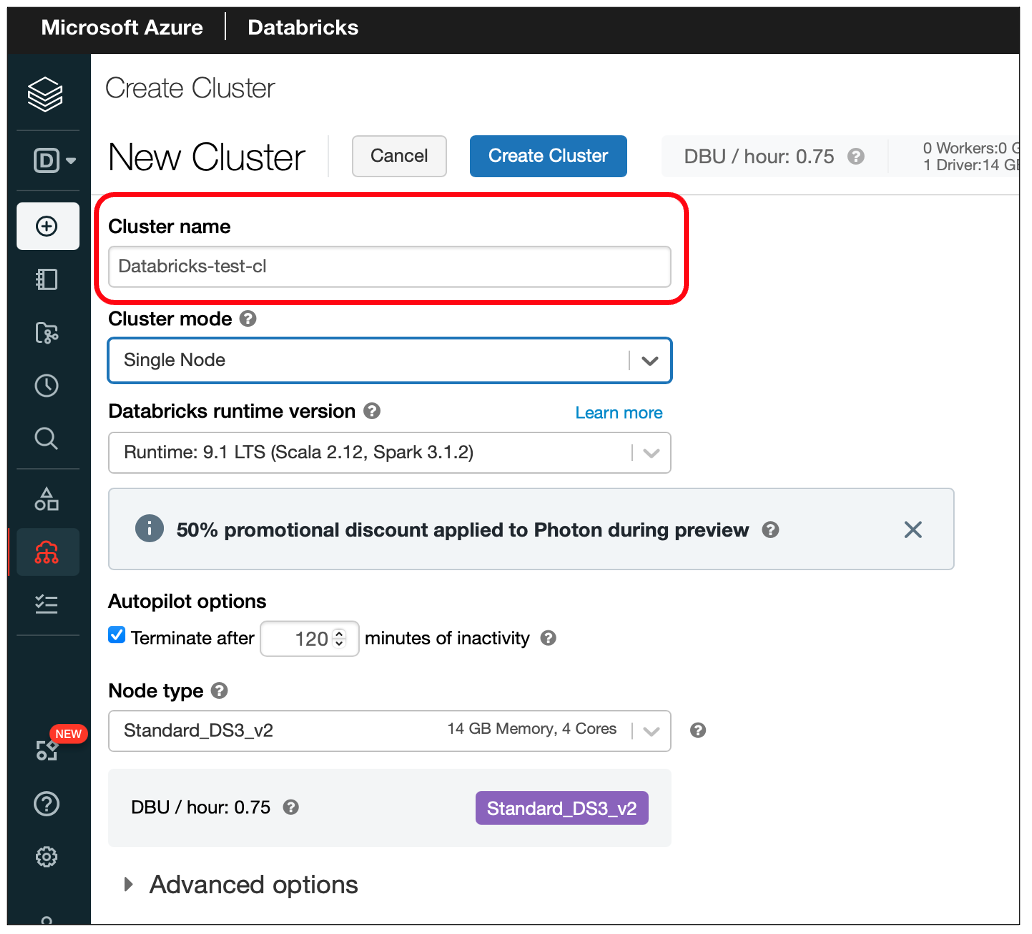Click the blue Create Cluster button
This screenshot has width=1032, height=934.
548,156
